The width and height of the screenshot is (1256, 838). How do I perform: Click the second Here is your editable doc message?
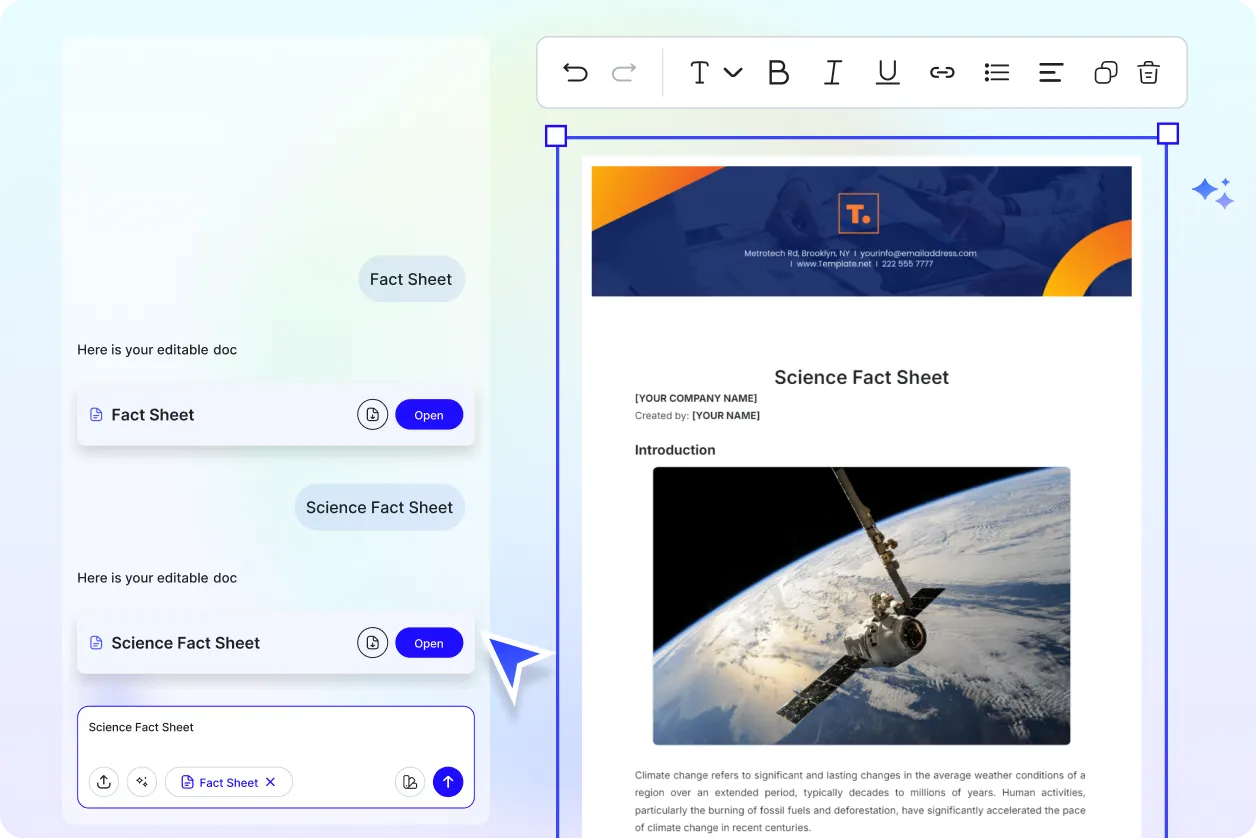(157, 578)
